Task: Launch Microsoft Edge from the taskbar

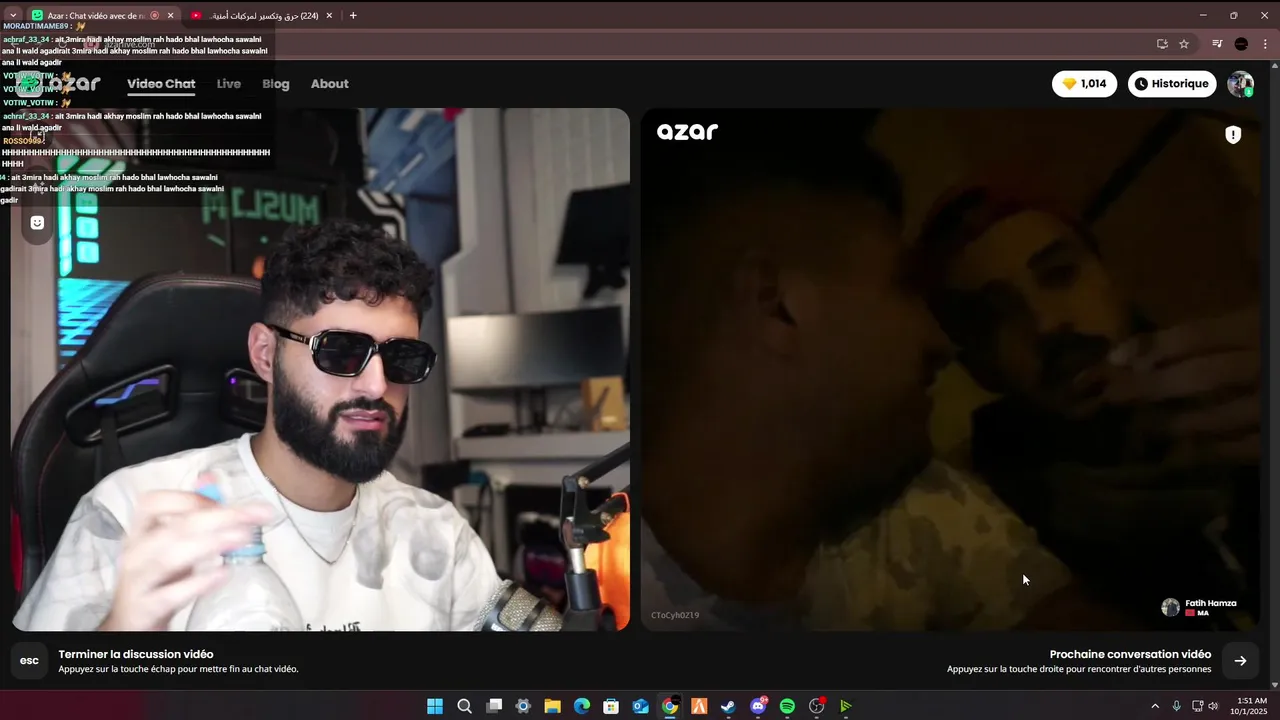Action: [582, 706]
